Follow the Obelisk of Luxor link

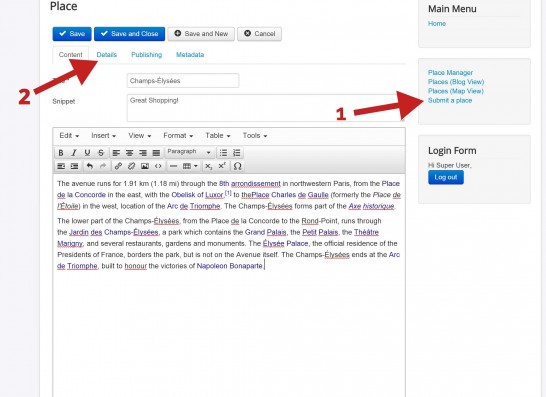point(197,195)
